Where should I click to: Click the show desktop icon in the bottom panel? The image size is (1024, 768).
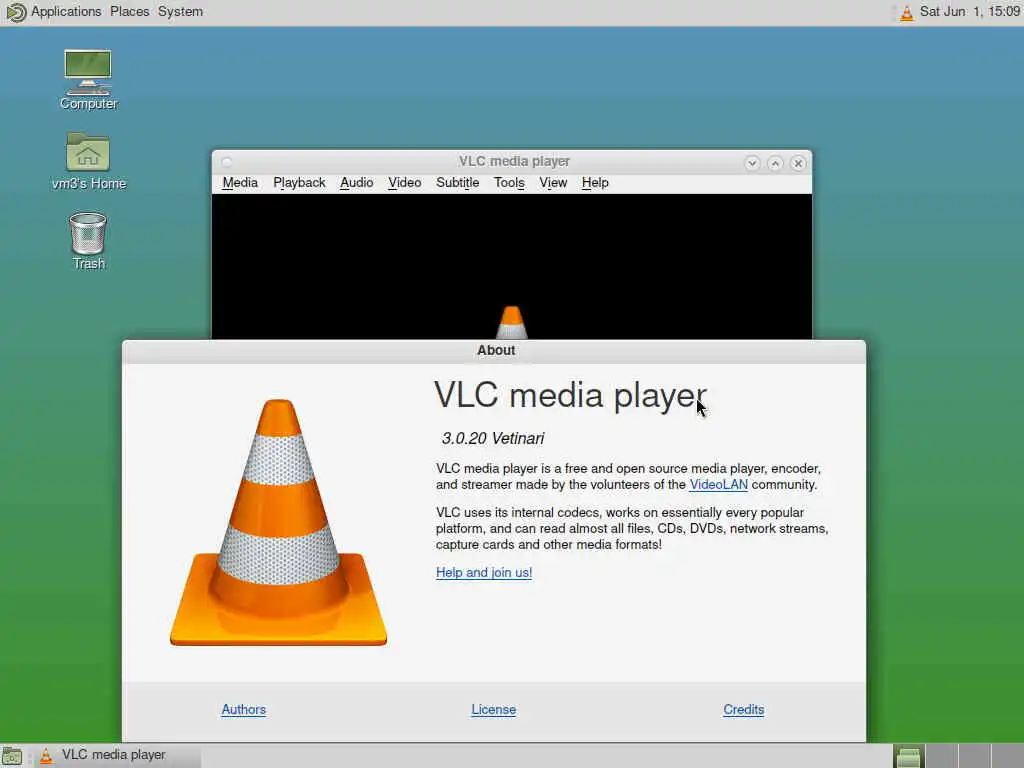(12, 756)
